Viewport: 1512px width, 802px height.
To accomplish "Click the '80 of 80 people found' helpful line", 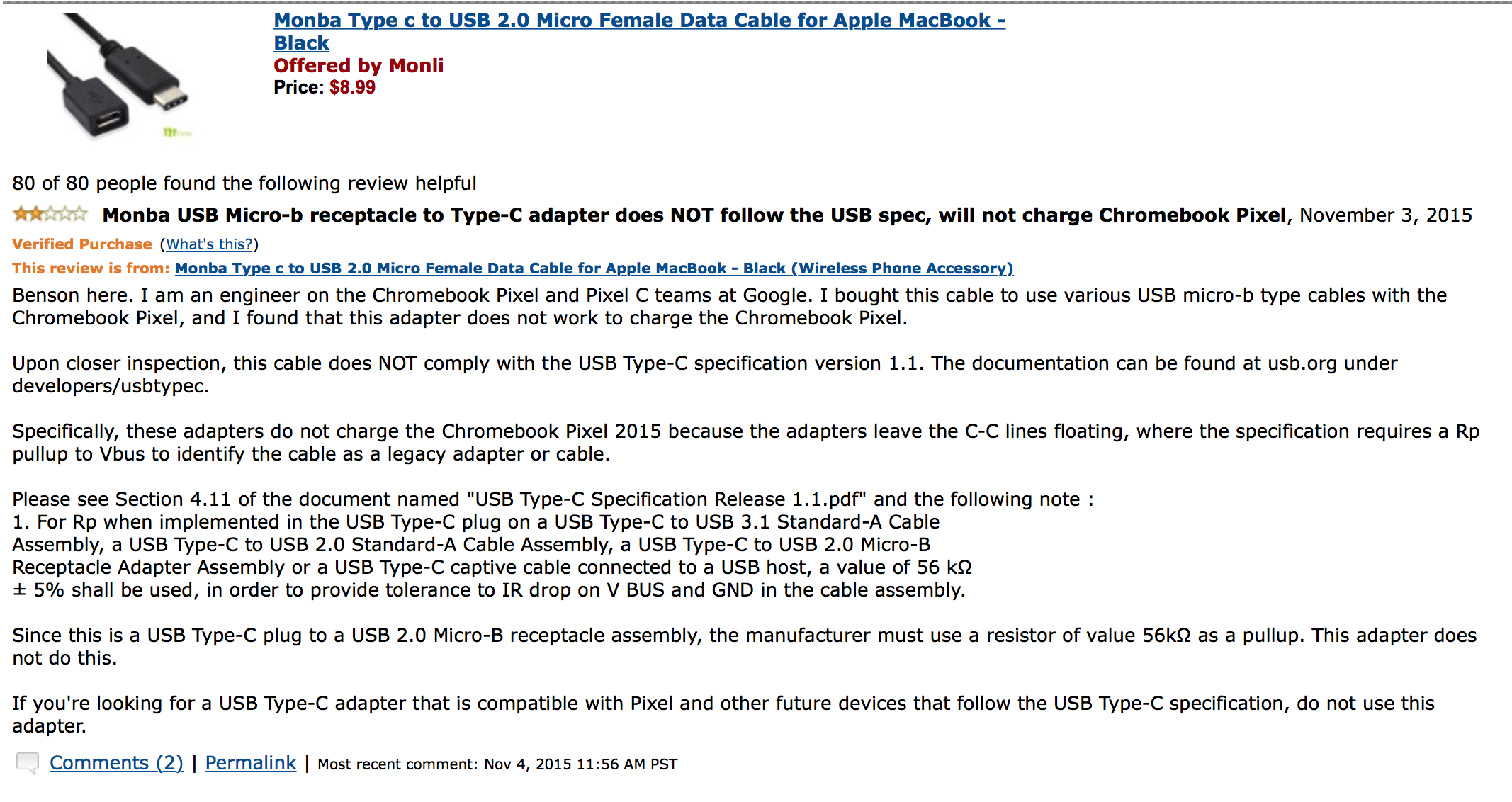I will point(244,183).
